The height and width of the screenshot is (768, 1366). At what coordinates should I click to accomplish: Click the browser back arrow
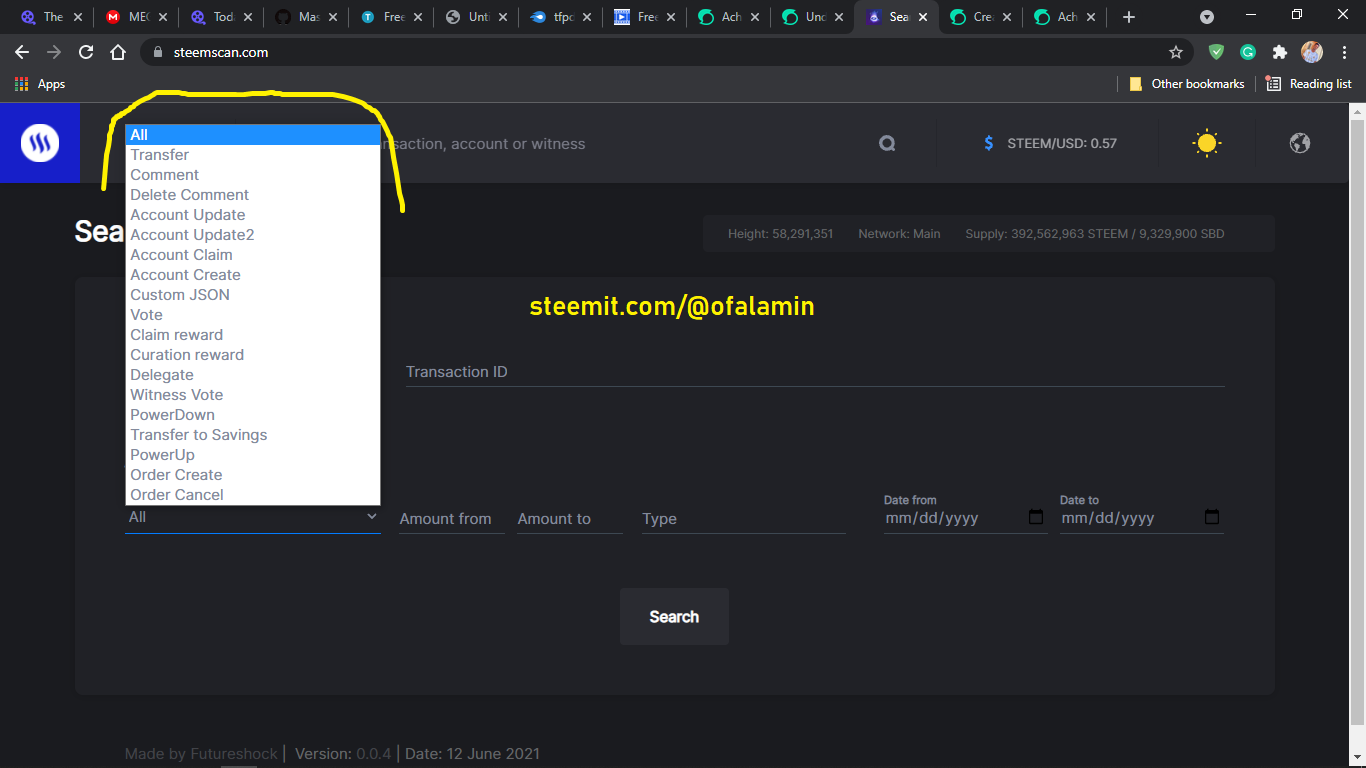(x=22, y=52)
